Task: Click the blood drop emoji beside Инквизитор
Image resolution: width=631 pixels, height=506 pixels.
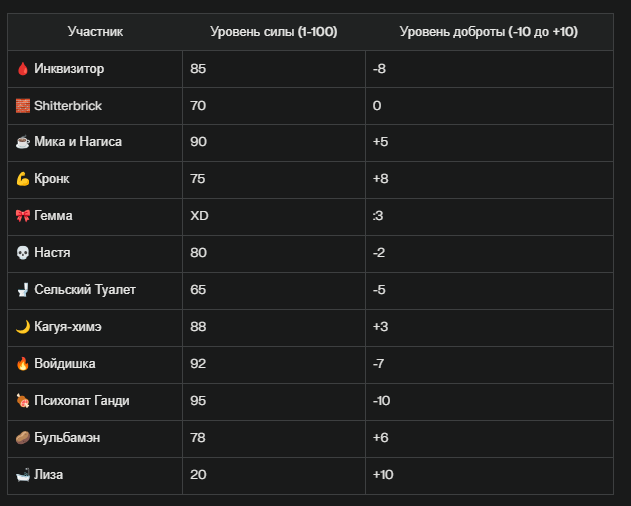Action: [23, 69]
